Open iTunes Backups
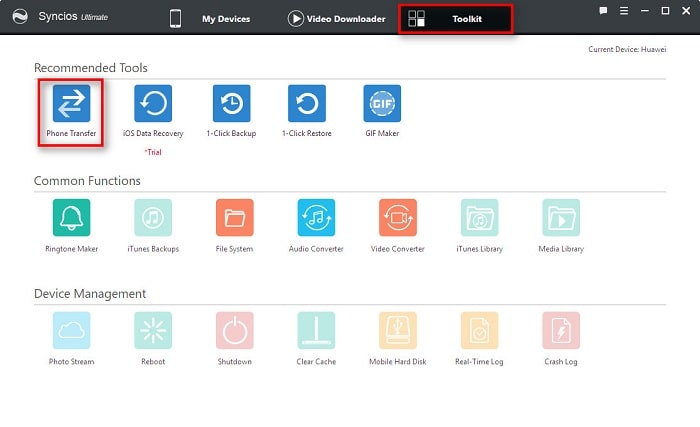The image size is (700, 427). 153,218
